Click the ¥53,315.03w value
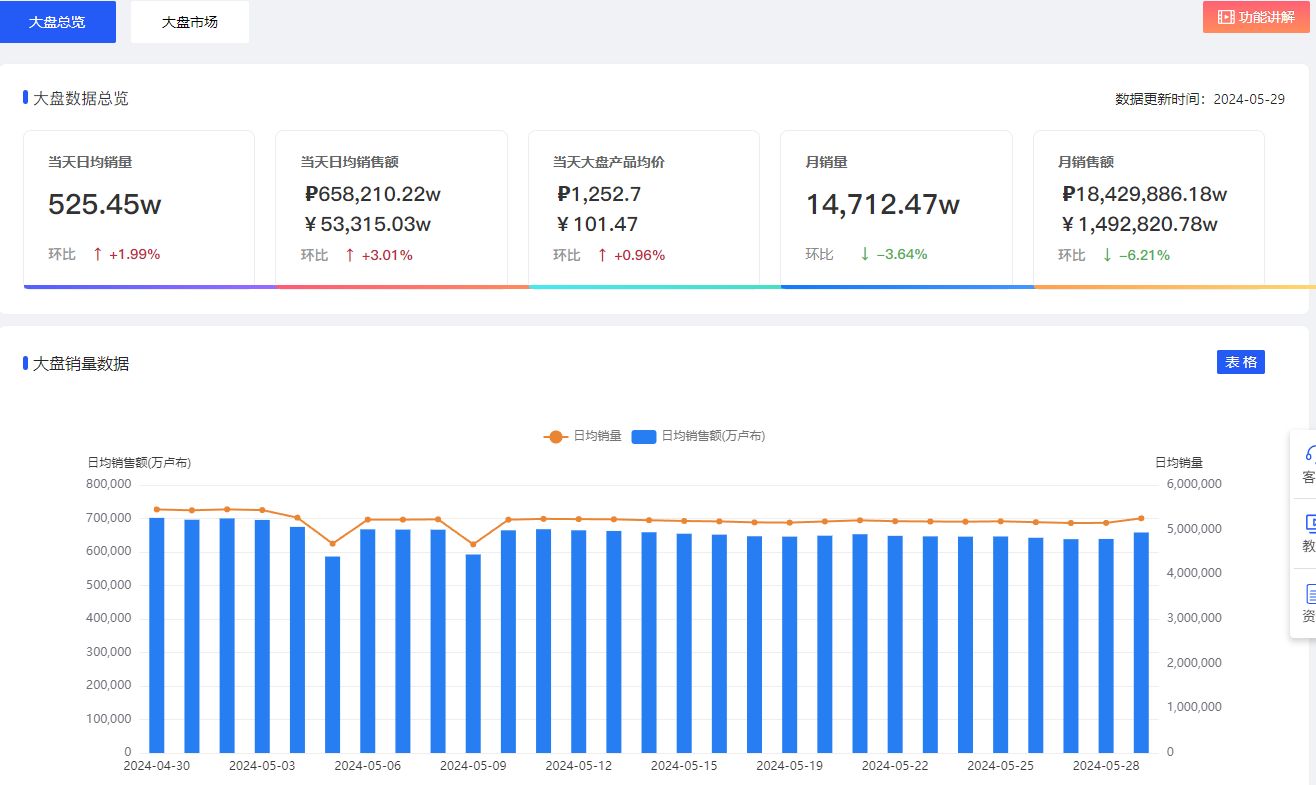This screenshot has width=1316, height=785. click(x=367, y=224)
